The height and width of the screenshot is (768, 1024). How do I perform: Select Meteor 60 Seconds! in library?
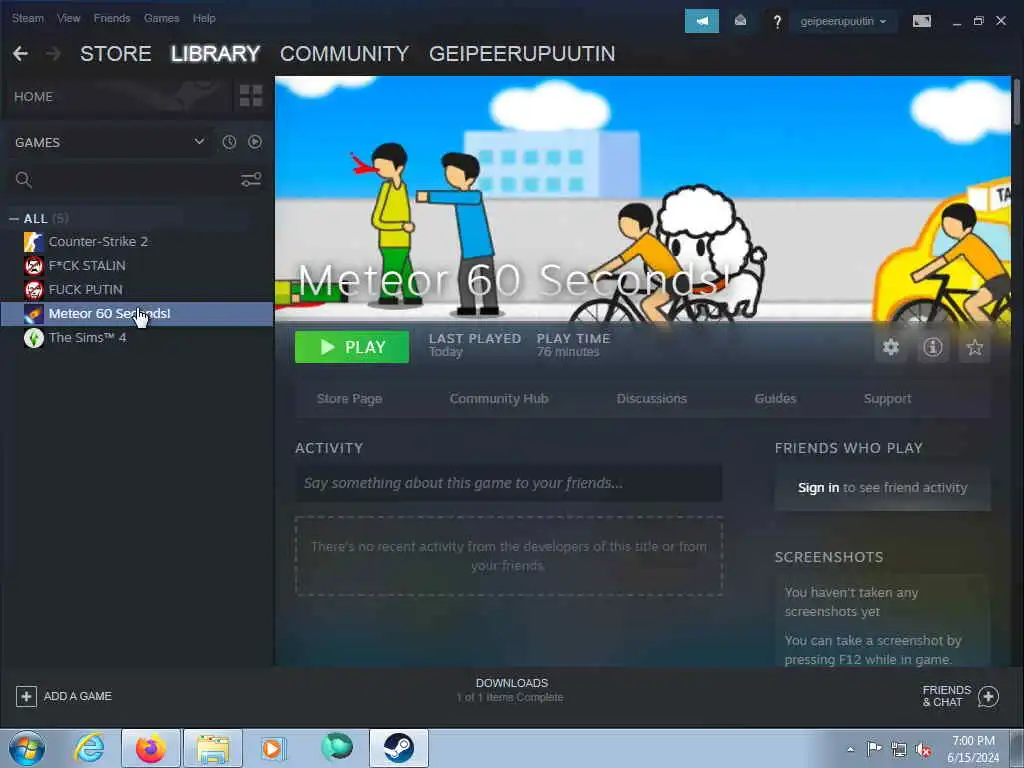tap(137, 313)
